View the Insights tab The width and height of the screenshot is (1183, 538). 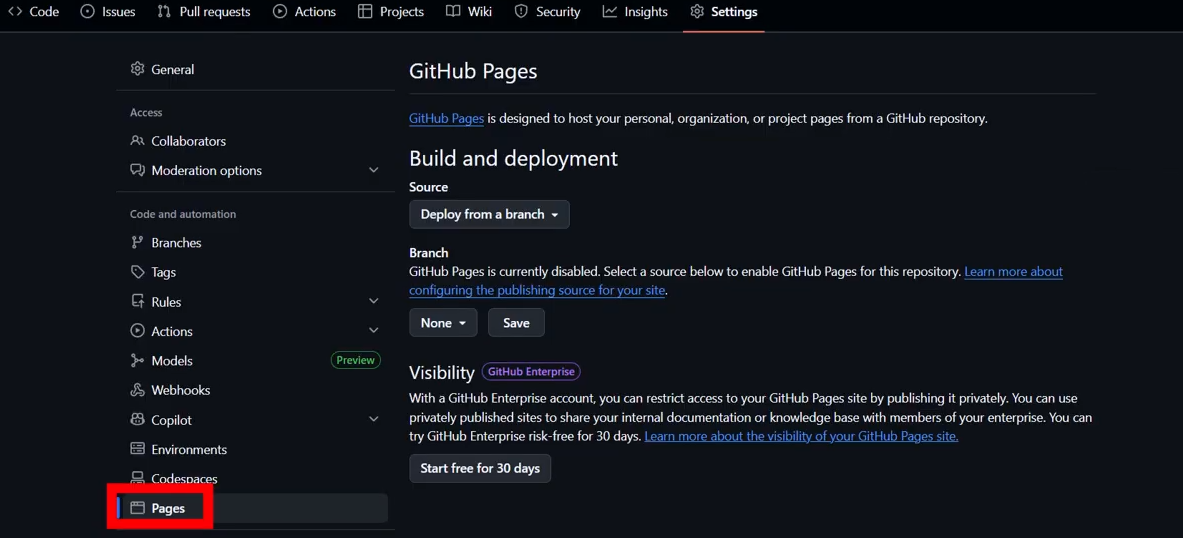[635, 12]
